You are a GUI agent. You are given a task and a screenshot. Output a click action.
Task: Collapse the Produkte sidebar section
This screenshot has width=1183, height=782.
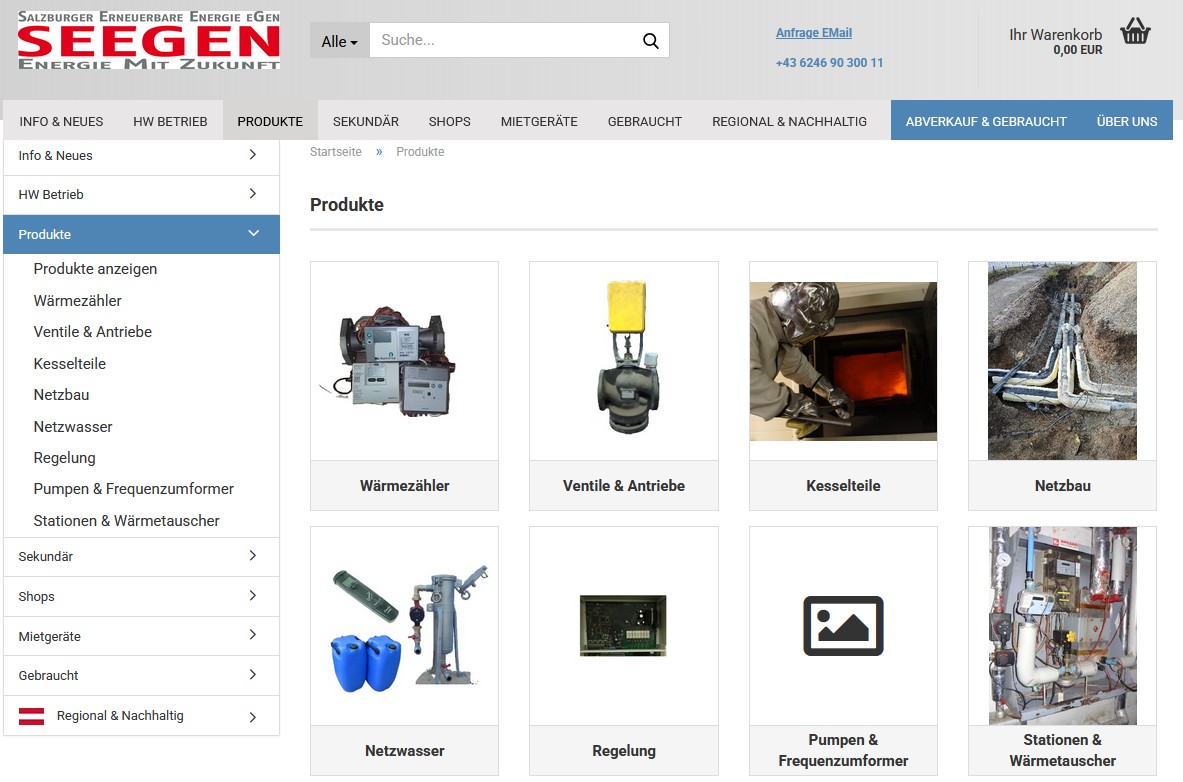click(x=253, y=234)
